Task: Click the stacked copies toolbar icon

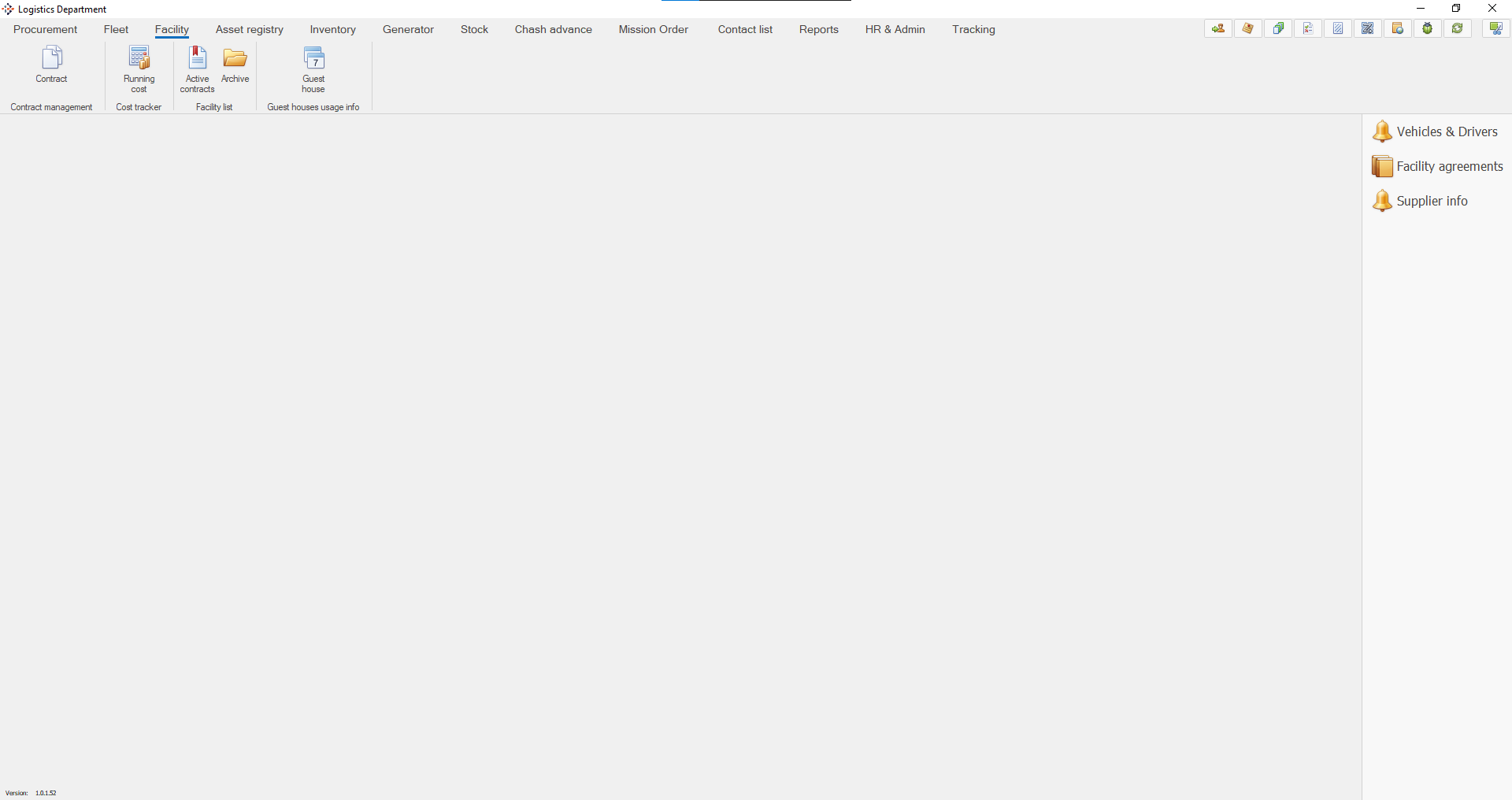Action: [1278, 28]
